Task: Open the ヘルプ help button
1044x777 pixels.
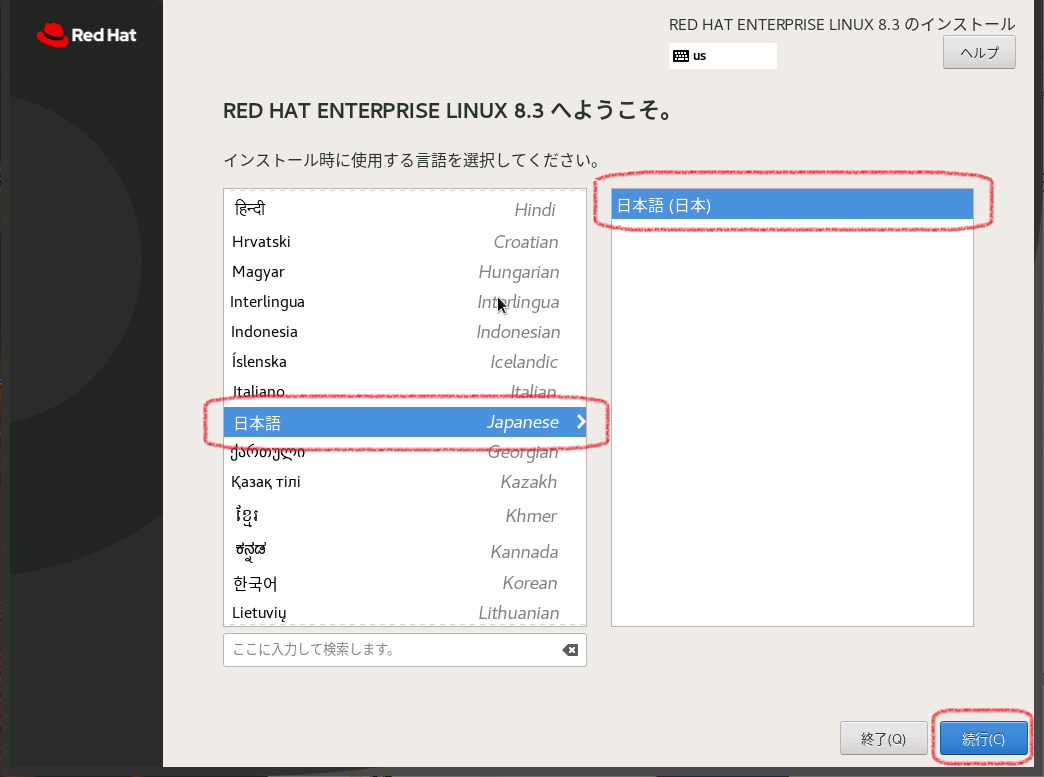Action: pos(979,53)
